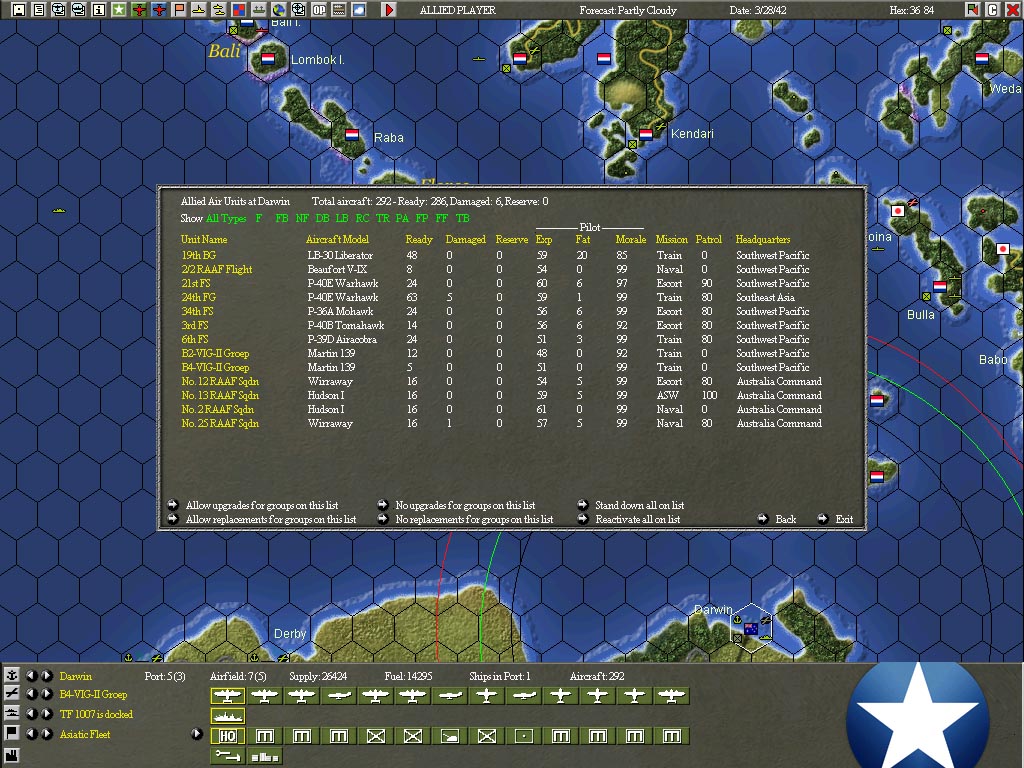Click the red and blue checkered icon
1024x768 pixels.
point(238,9)
